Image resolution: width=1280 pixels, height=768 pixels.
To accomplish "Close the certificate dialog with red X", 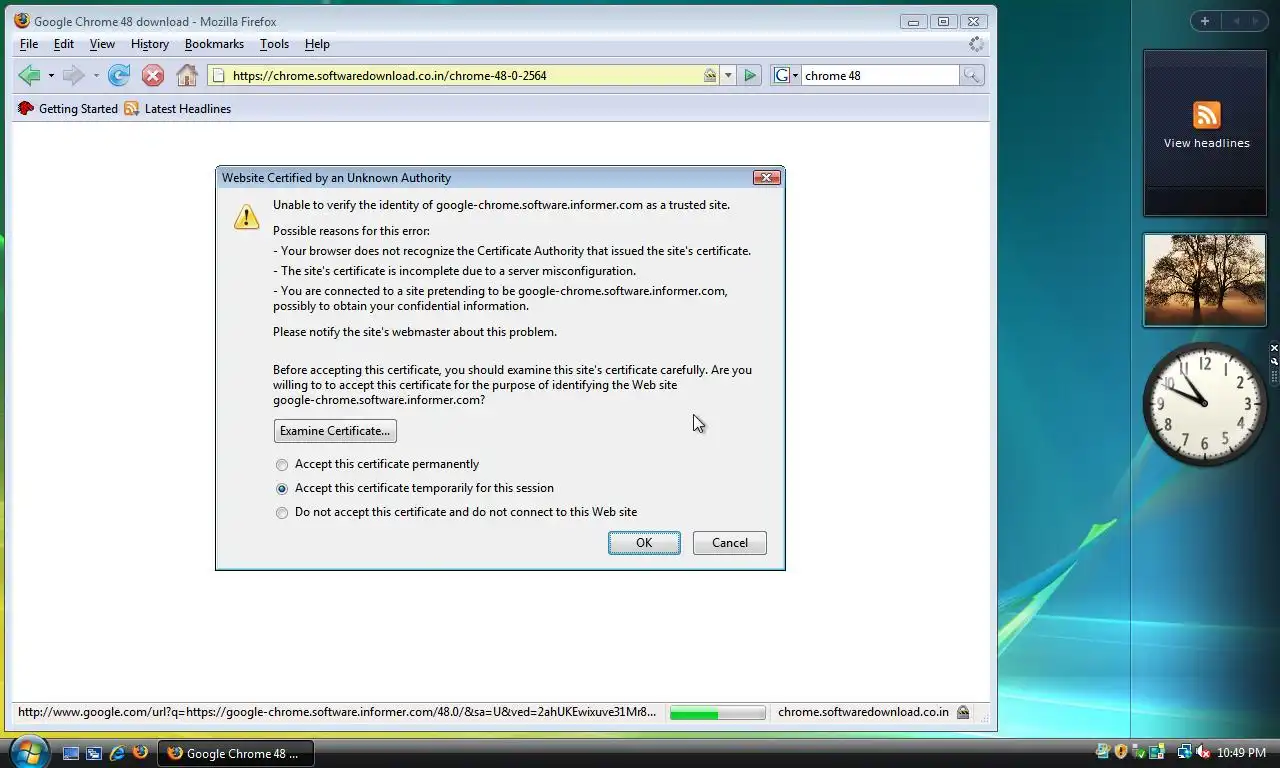I will tap(766, 178).
